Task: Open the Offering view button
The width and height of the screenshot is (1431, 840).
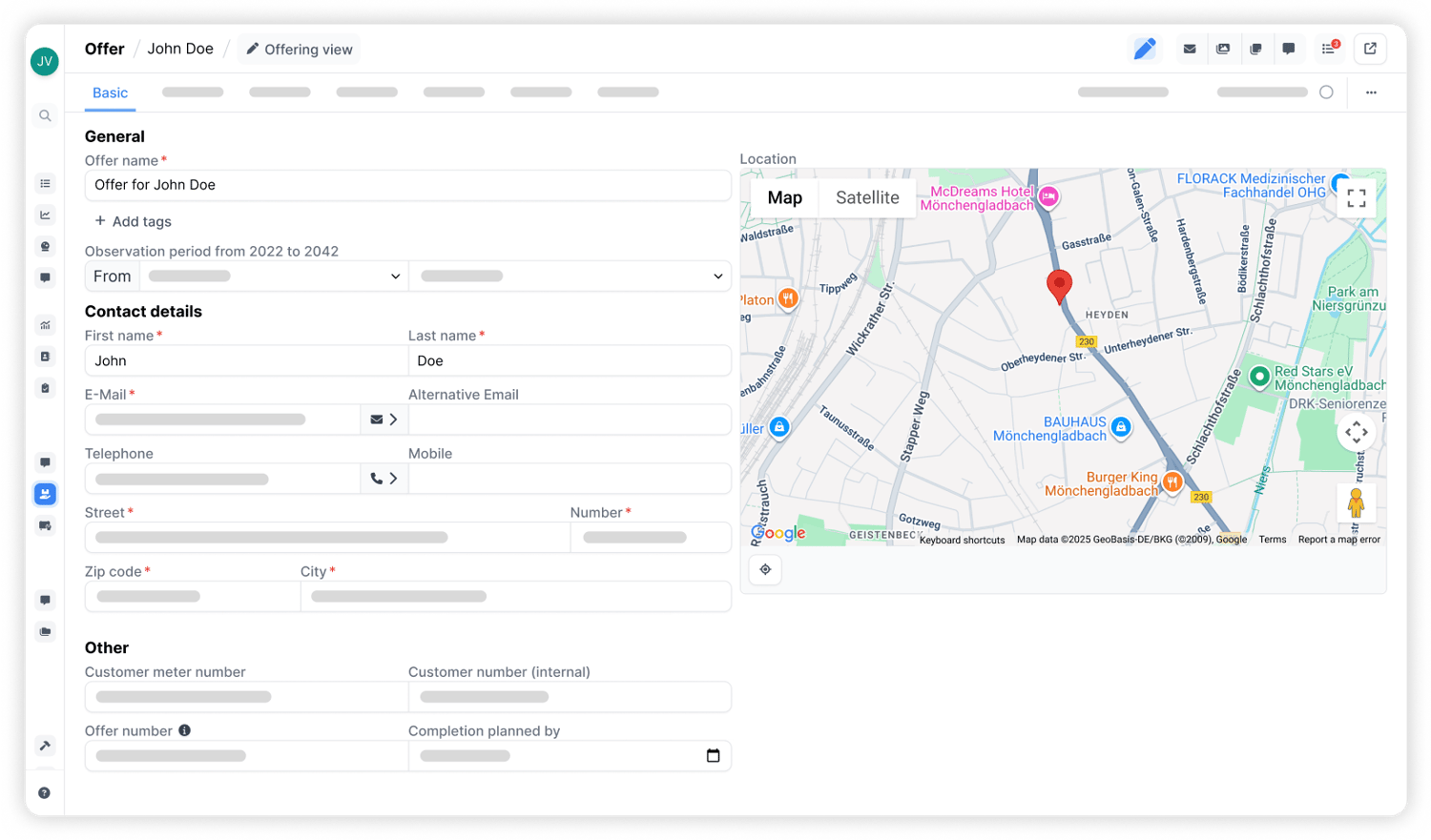Action: tap(299, 49)
